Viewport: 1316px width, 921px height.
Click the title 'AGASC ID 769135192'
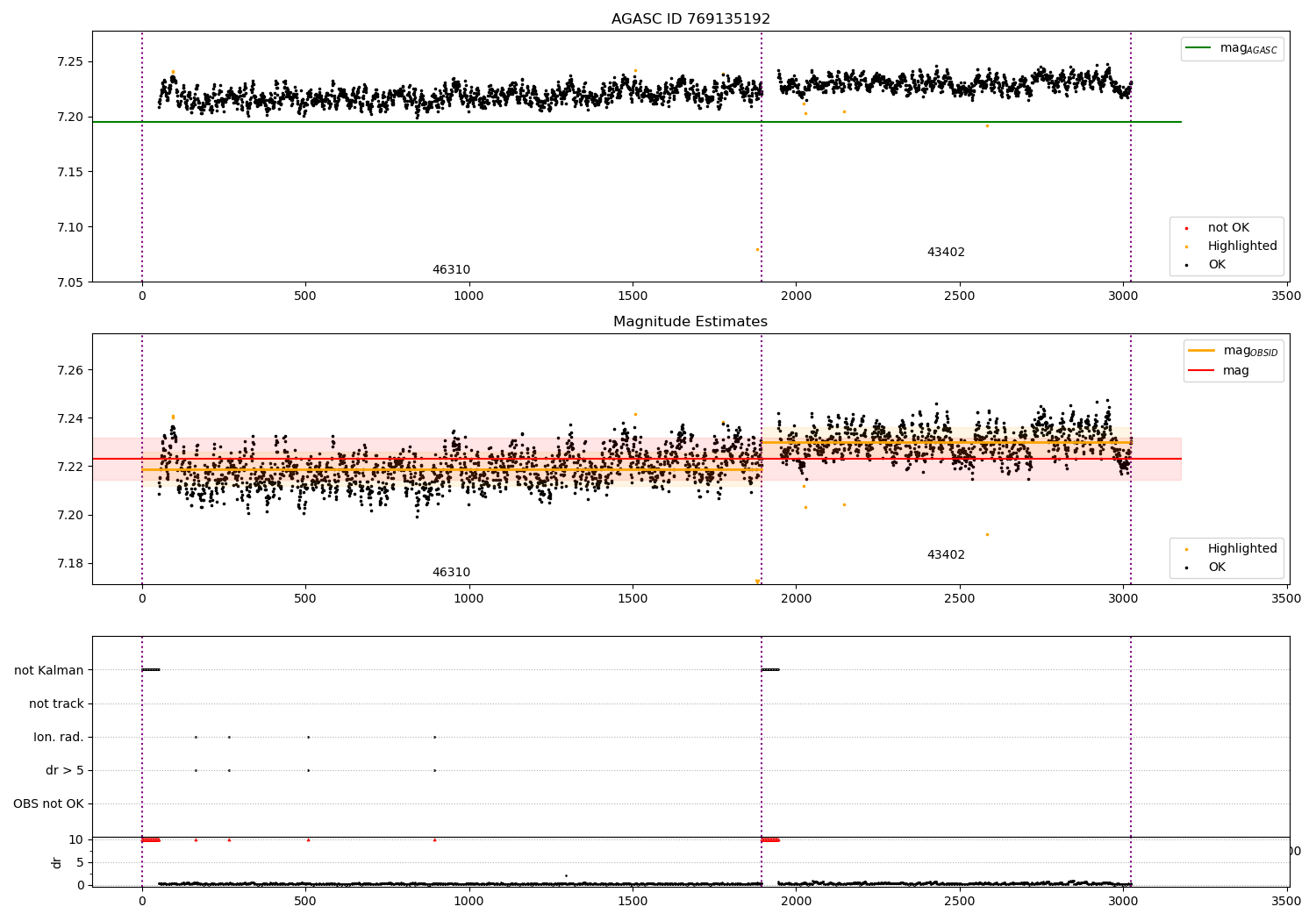pyautogui.click(x=690, y=19)
